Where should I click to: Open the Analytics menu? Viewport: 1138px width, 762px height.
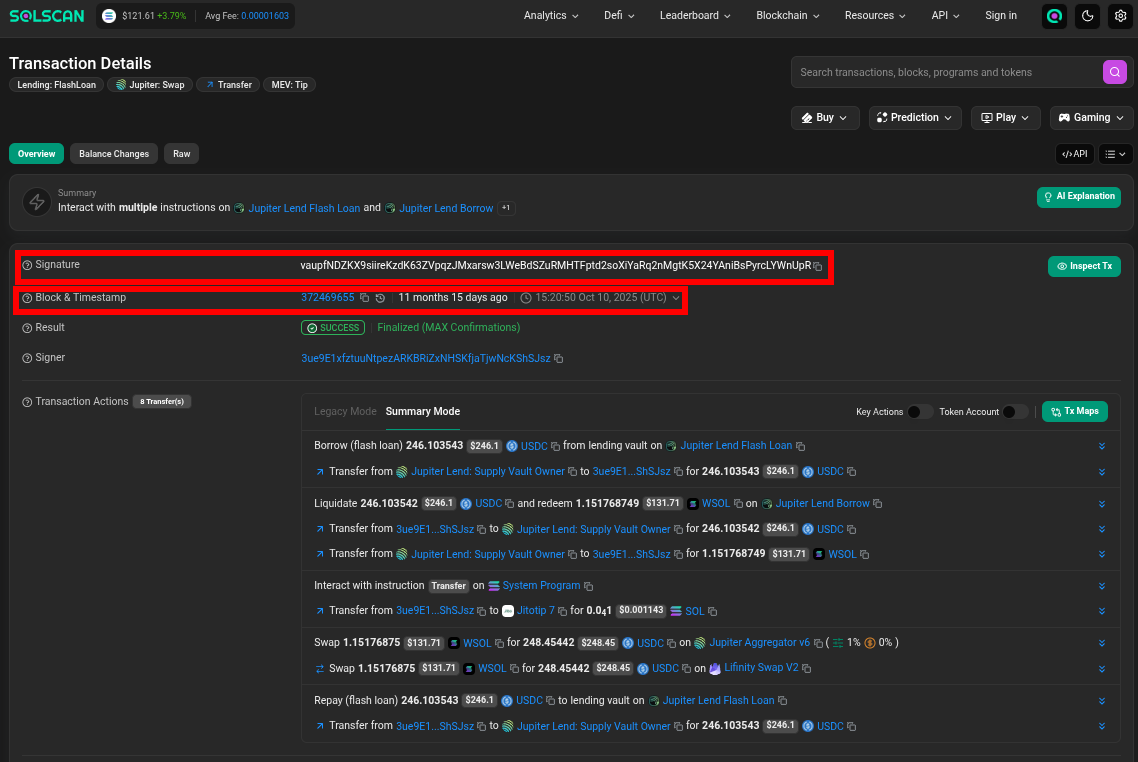click(551, 15)
